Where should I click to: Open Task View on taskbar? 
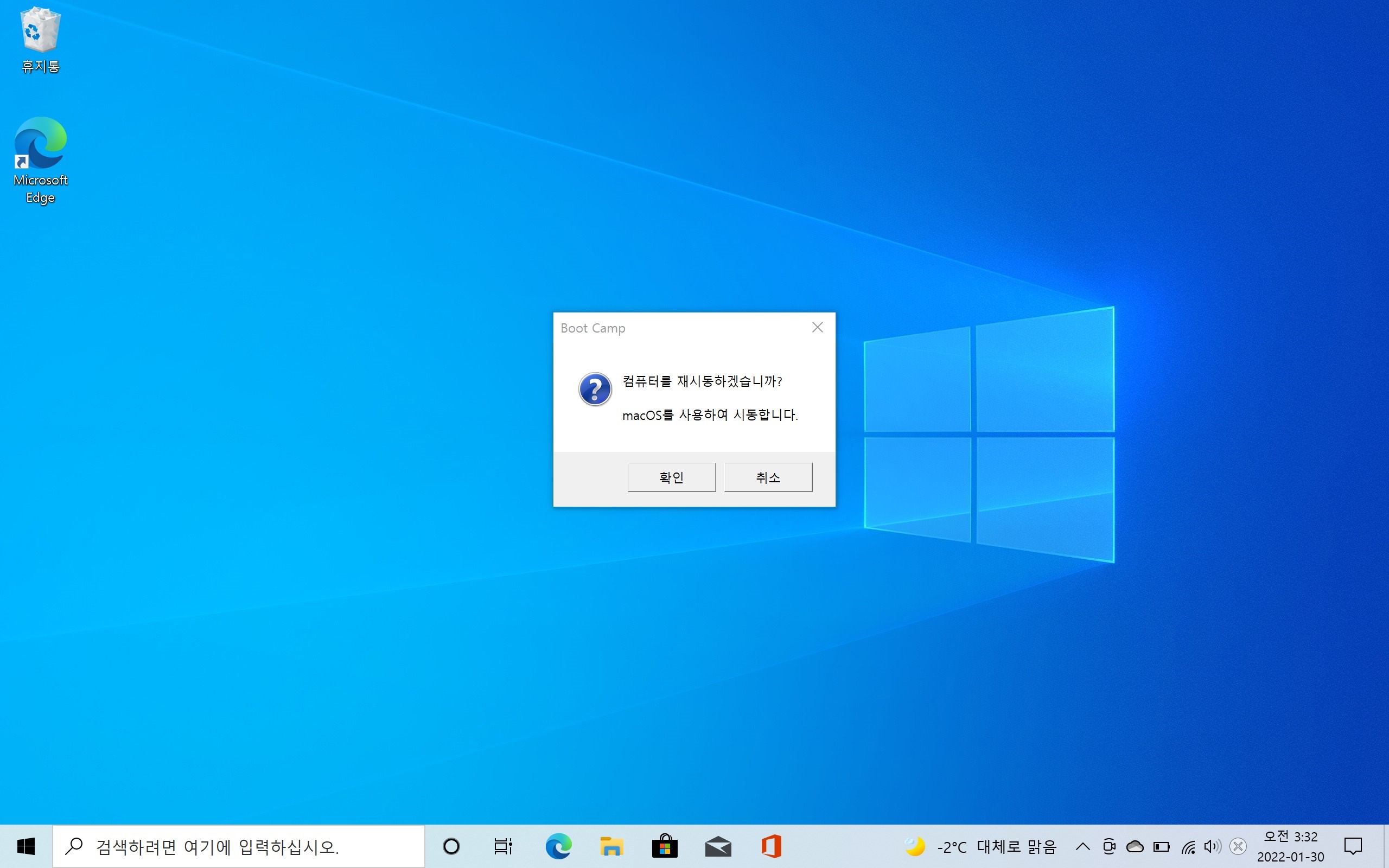(x=503, y=846)
